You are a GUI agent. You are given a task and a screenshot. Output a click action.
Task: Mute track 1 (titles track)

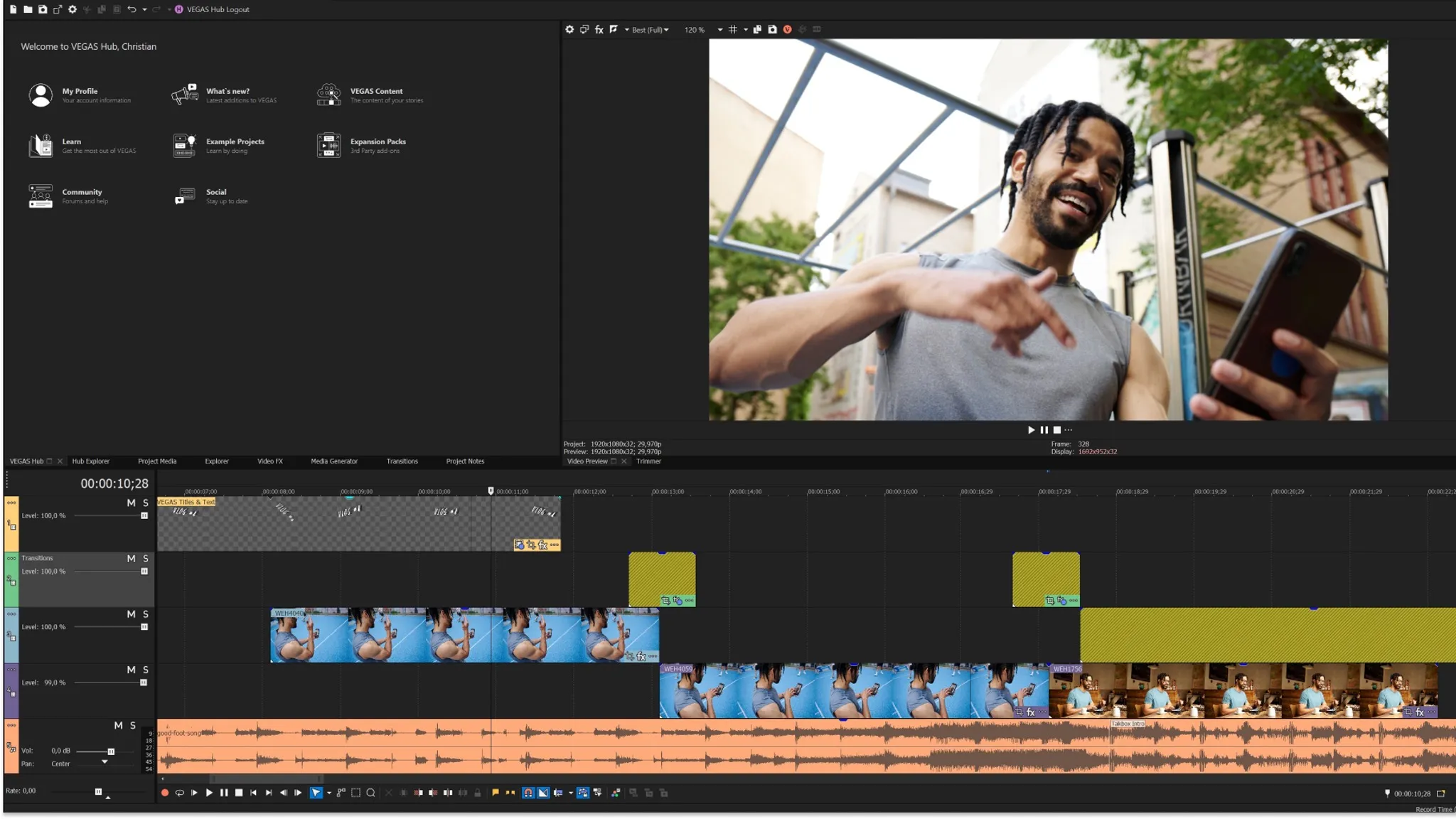[131, 503]
